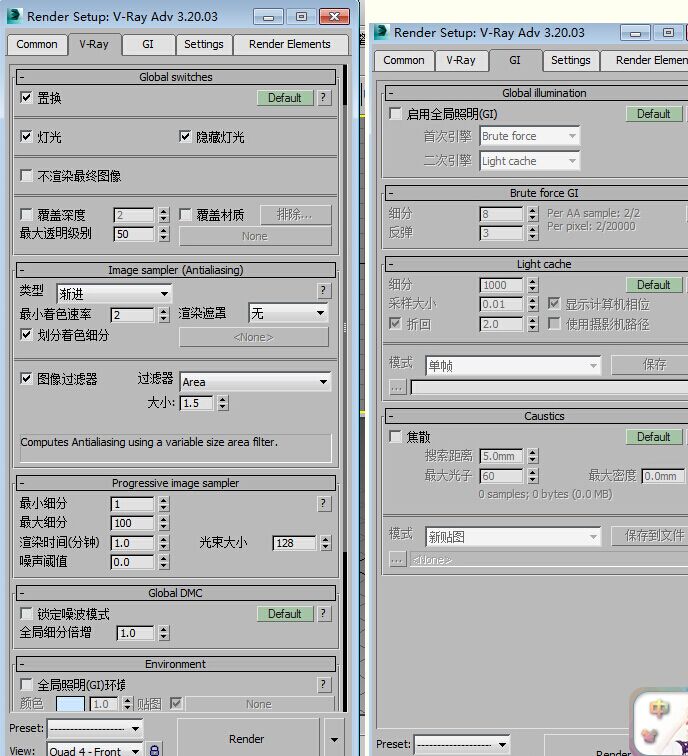Click Default button in Global switches
This screenshot has width=688, height=756.
[284, 98]
